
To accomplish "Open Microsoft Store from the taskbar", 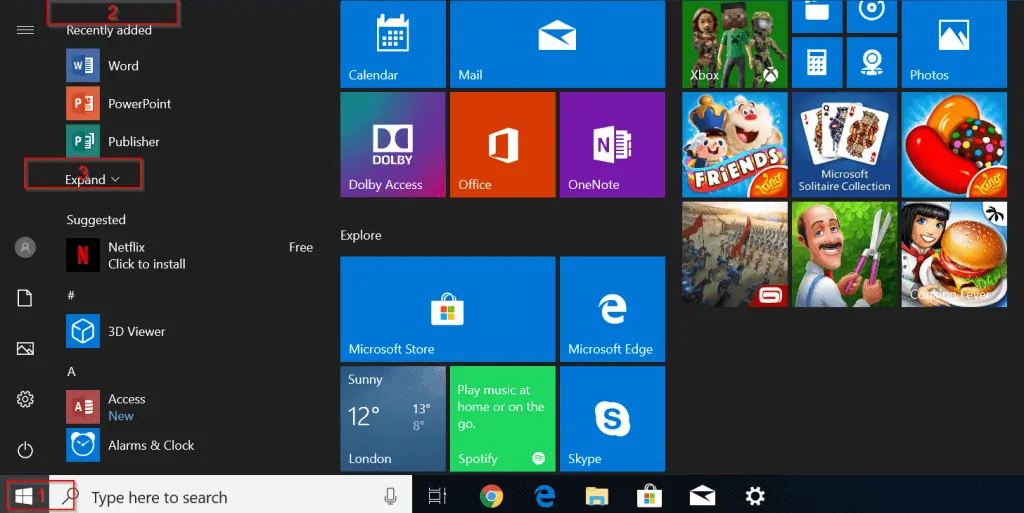I will 649,497.
